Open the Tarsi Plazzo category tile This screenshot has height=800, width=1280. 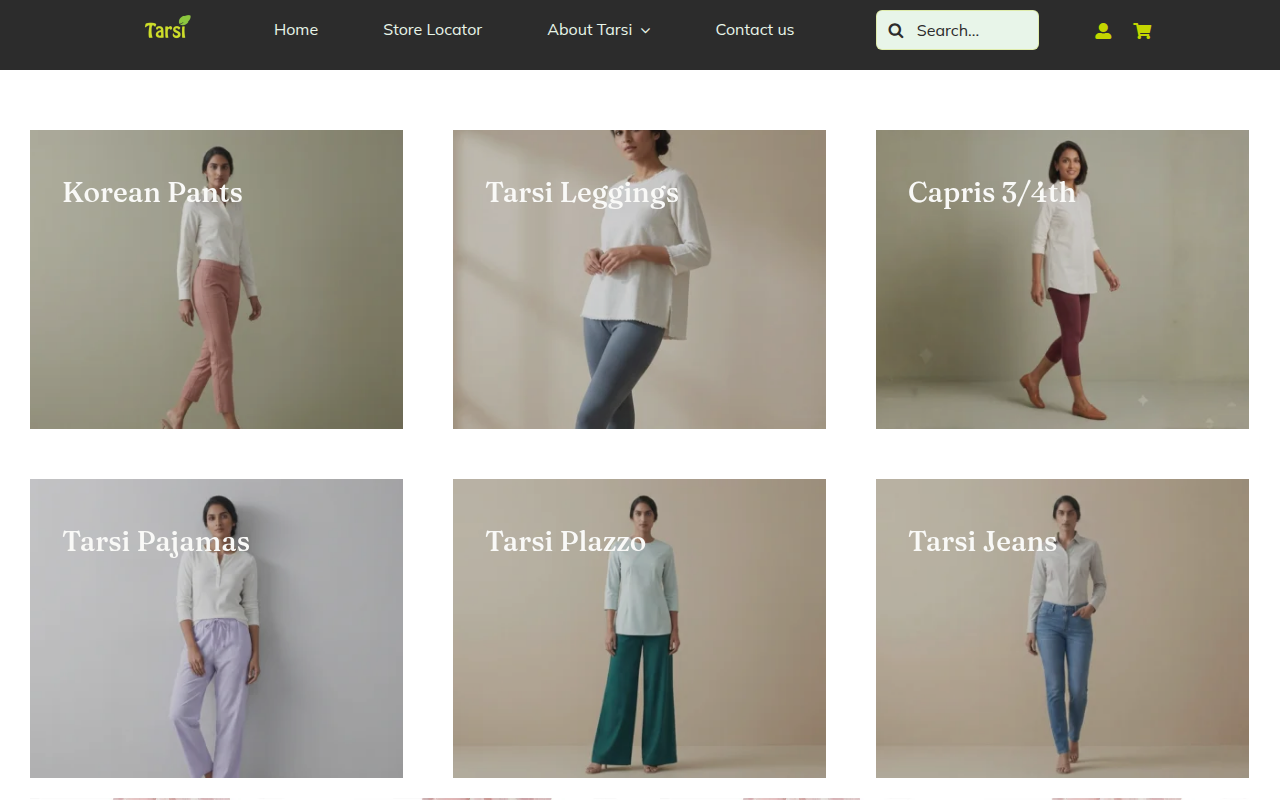639,628
